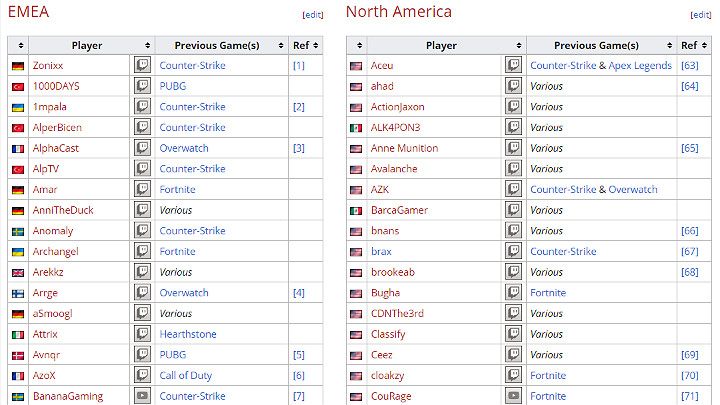Image resolution: width=720 pixels, height=405 pixels.
Task: Sort North America table by Ref column
Action: point(690,45)
